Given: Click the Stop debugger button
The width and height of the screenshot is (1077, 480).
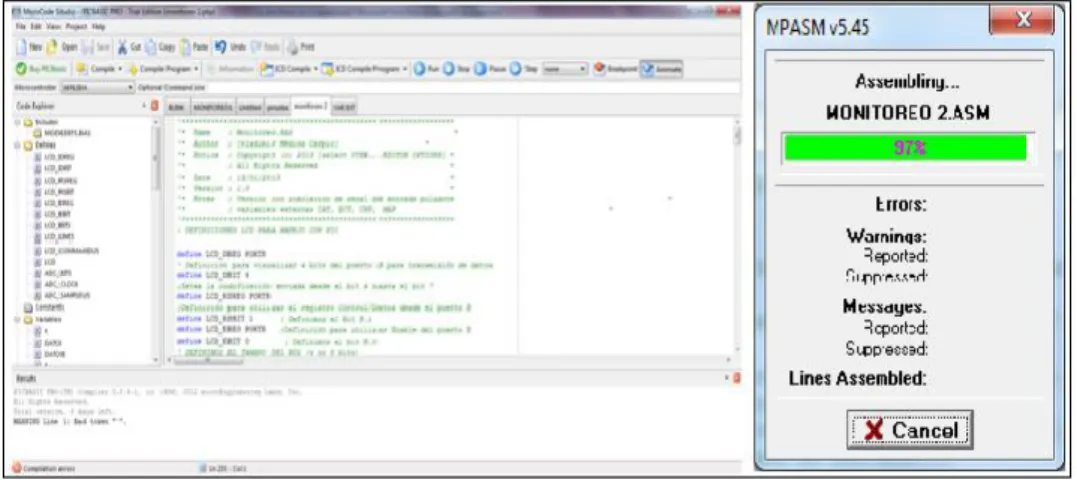Looking at the screenshot, I should coord(455,69).
